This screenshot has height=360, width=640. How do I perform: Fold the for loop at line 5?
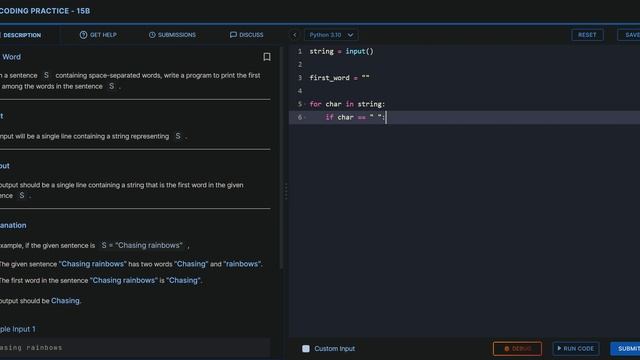pyautogui.click(x=305, y=104)
